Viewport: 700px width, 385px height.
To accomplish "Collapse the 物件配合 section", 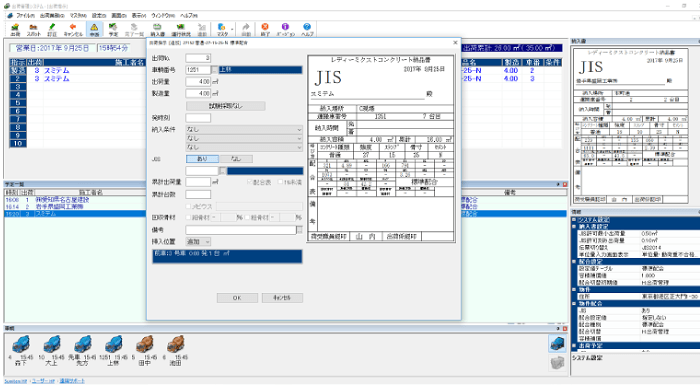I will click(575, 304).
